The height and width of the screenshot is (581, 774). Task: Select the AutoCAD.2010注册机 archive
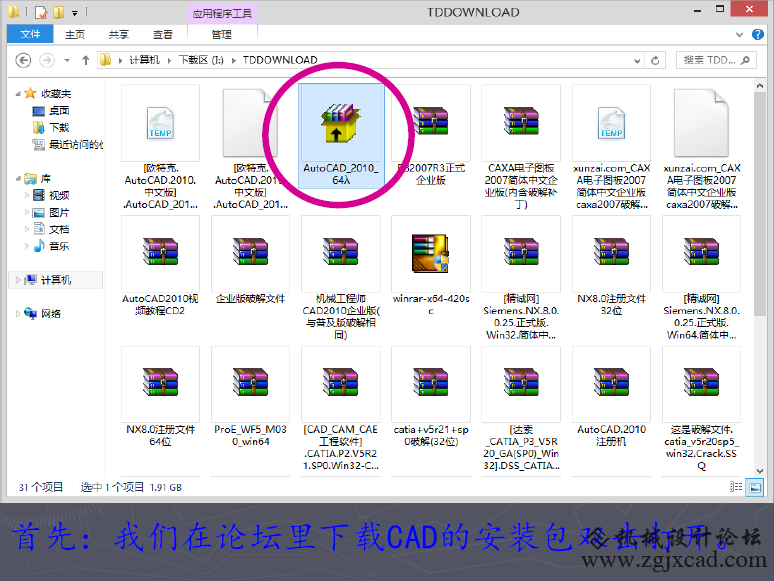pyautogui.click(x=611, y=382)
